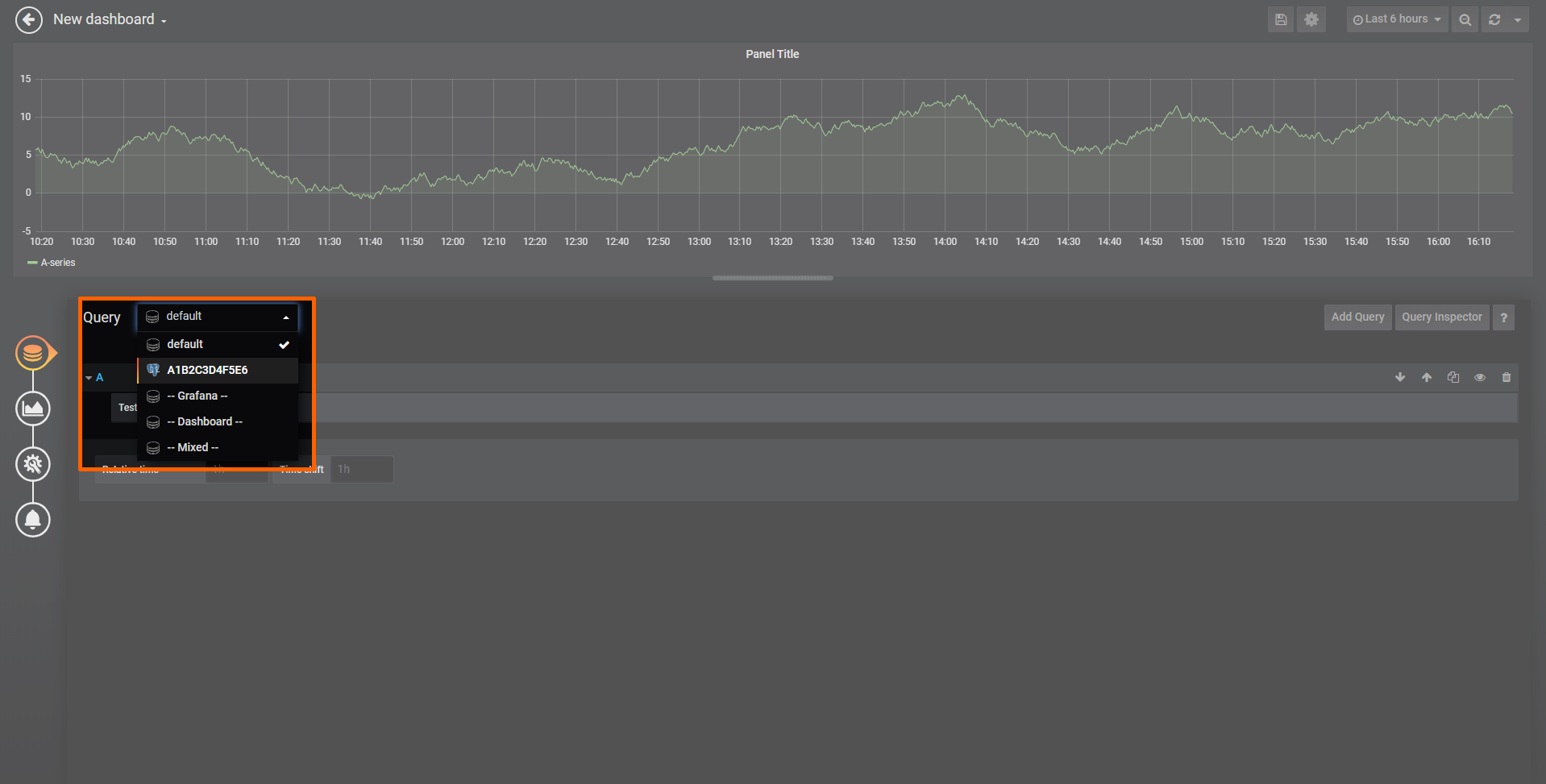Select the Visualization tab icon in sidebar

(33, 409)
